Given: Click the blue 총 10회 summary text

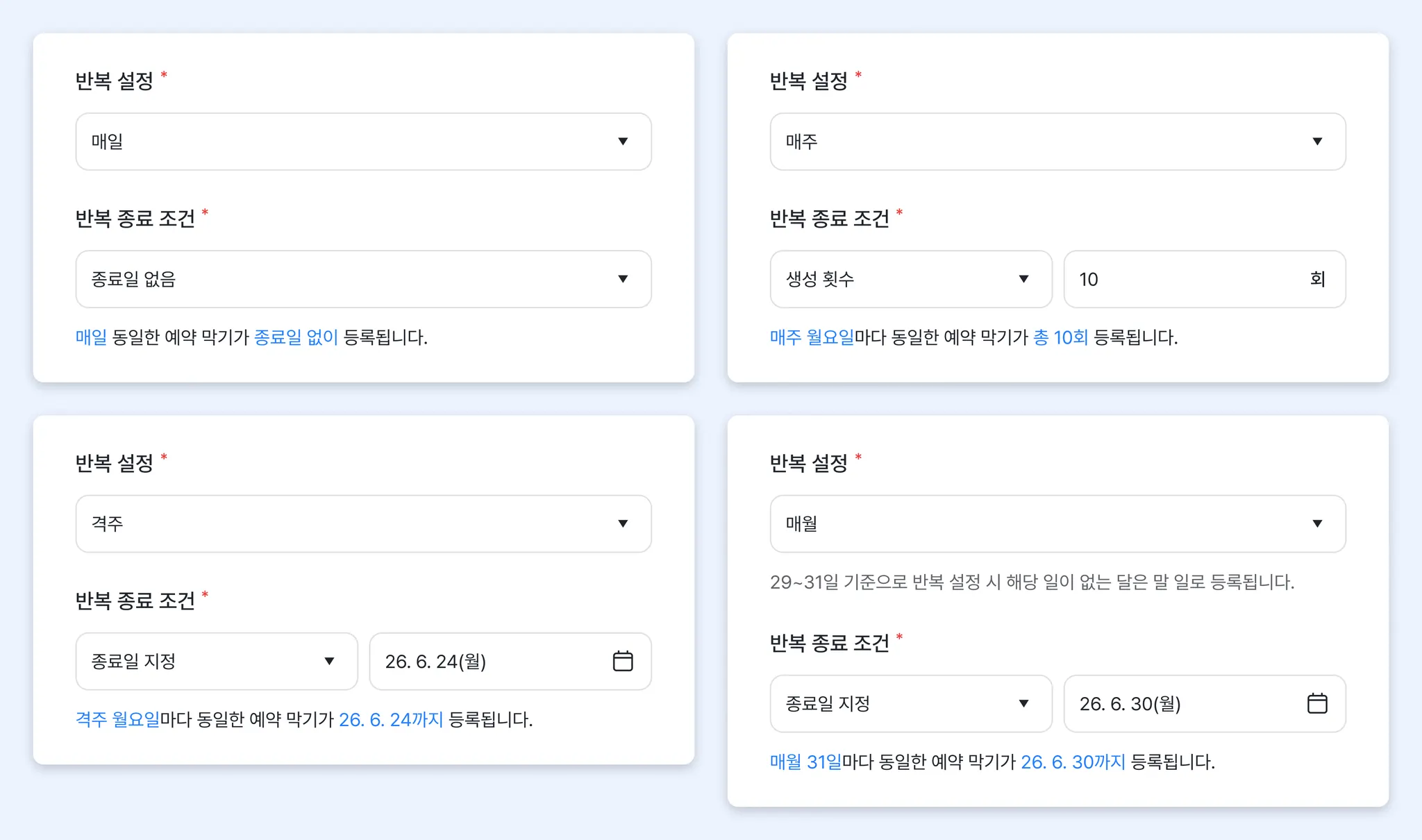Looking at the screenshot, I should (1060, 337).
